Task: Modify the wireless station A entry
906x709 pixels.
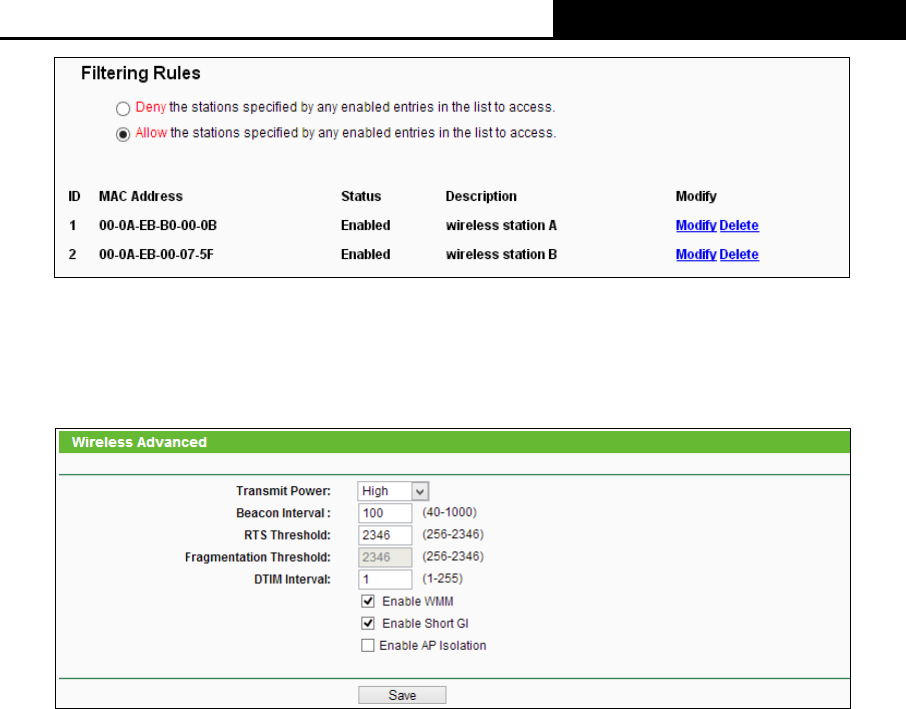Action: tap(696, 225)
